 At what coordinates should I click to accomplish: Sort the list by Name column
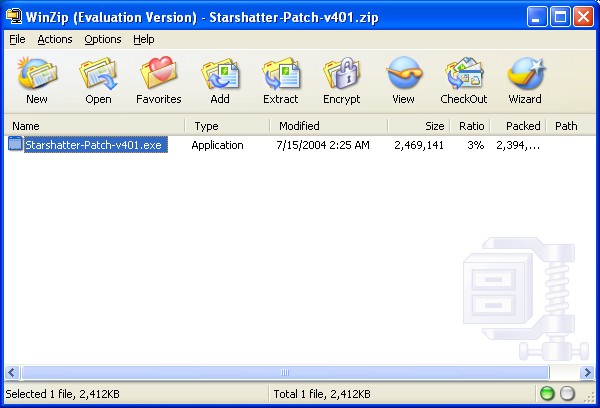tap(95, 126)
